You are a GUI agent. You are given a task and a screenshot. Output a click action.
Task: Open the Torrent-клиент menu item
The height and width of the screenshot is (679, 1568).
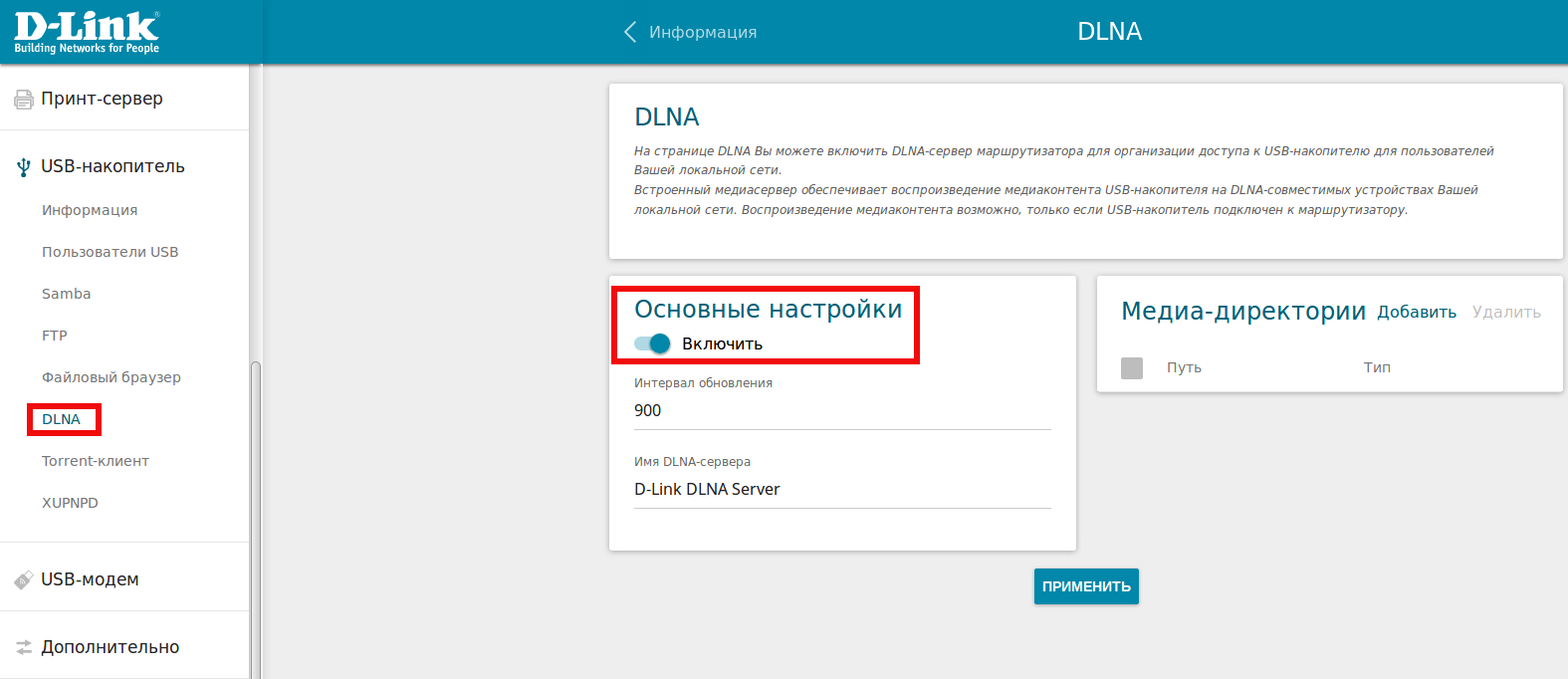[95, 461]
